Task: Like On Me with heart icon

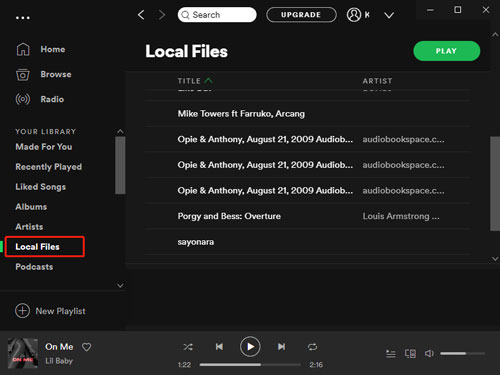Action: [x=87, y=347]
